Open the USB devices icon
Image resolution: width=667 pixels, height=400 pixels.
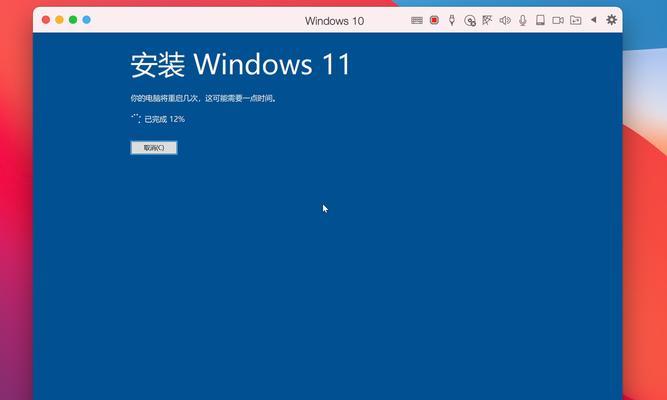(x=452, y=20)
